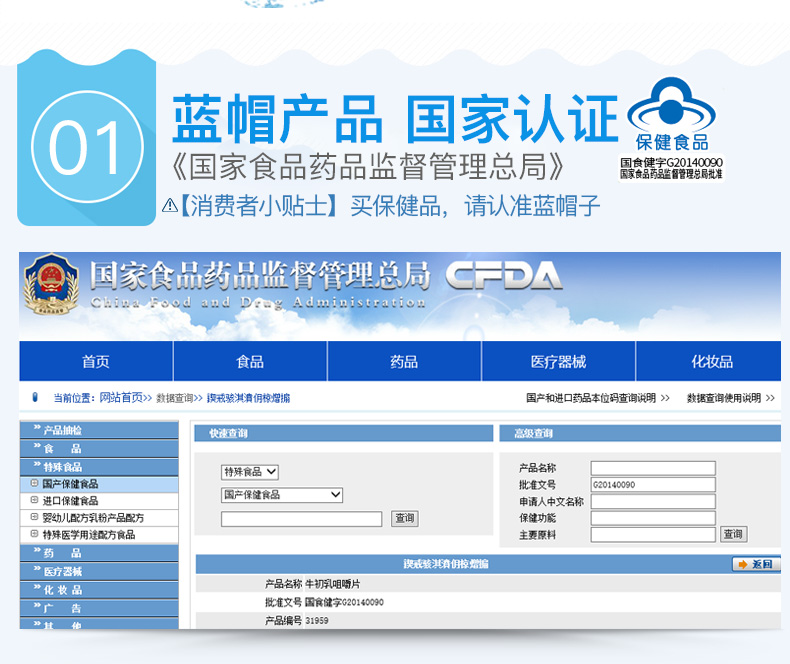Expand the 食品 sidebar section
Screen dimensions: 790x664
coord(99,448)
